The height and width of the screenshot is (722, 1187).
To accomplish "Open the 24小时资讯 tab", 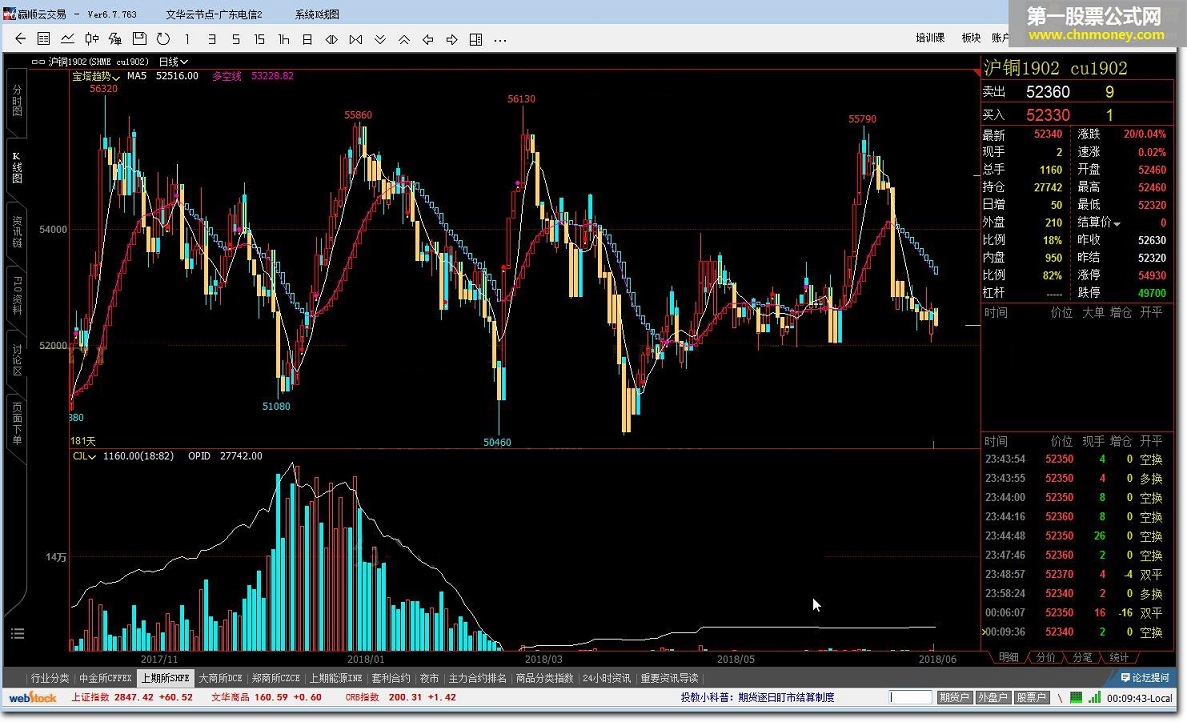I will (606, 678).
